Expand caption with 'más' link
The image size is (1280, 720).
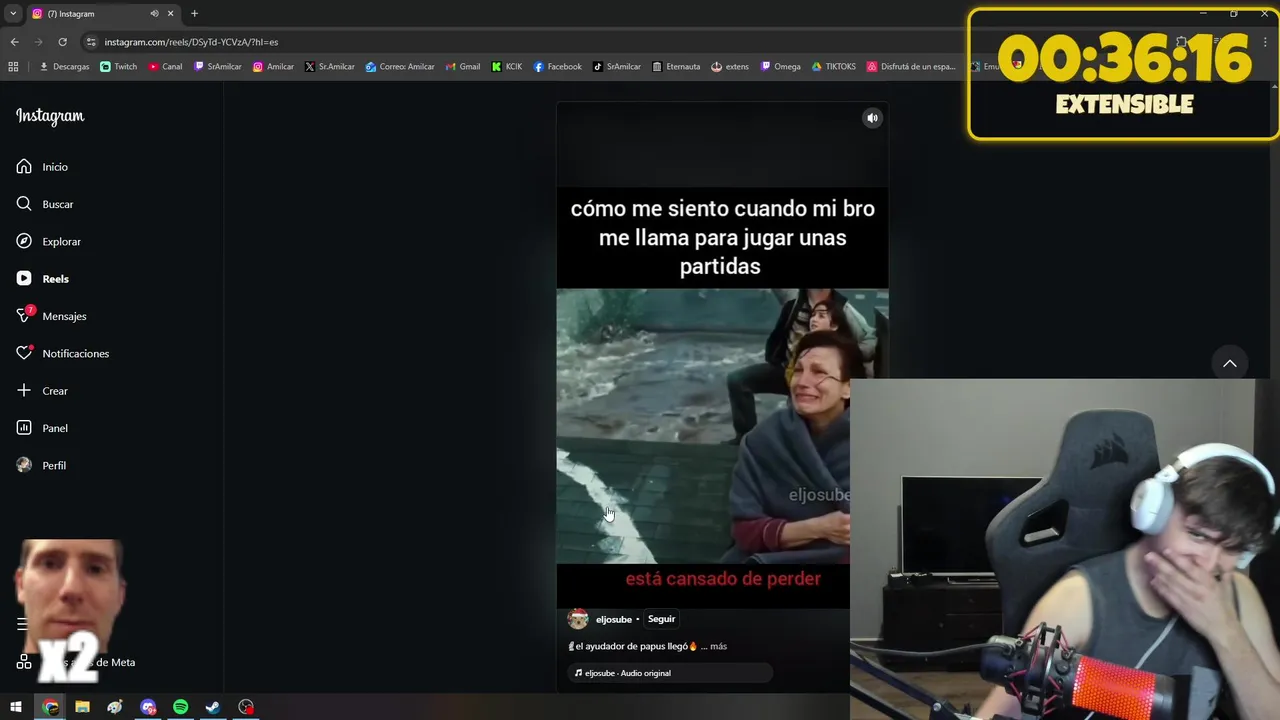718,646
